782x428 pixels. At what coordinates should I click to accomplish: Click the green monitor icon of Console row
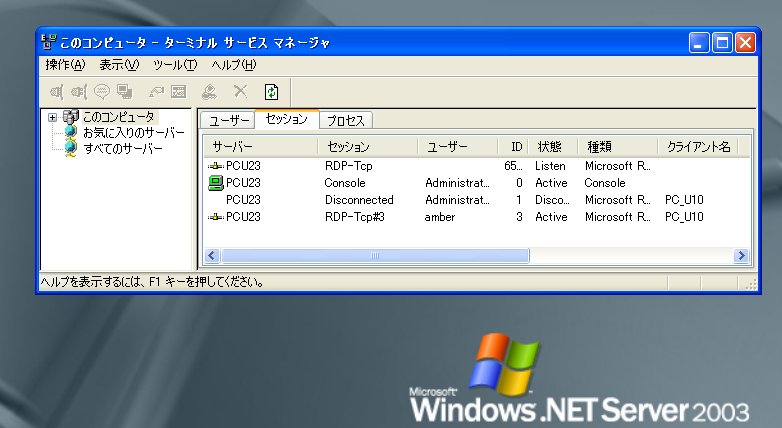pyautogui.click(x=215, y=183)
